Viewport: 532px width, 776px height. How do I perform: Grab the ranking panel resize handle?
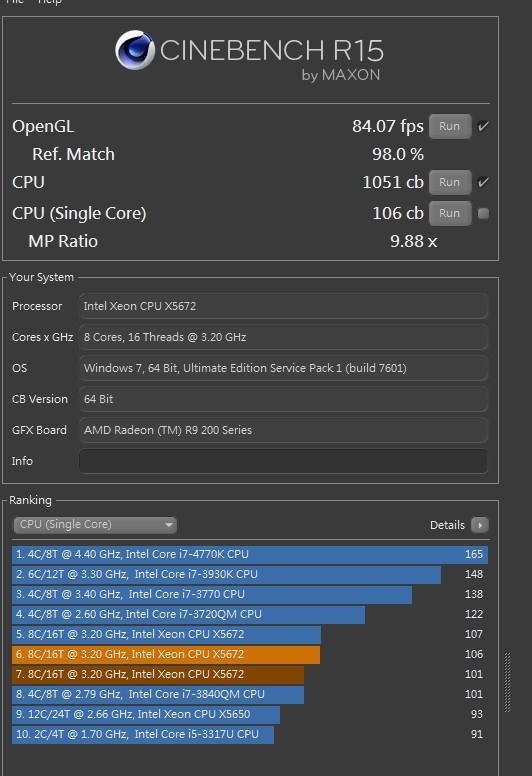tap(507, 683)
